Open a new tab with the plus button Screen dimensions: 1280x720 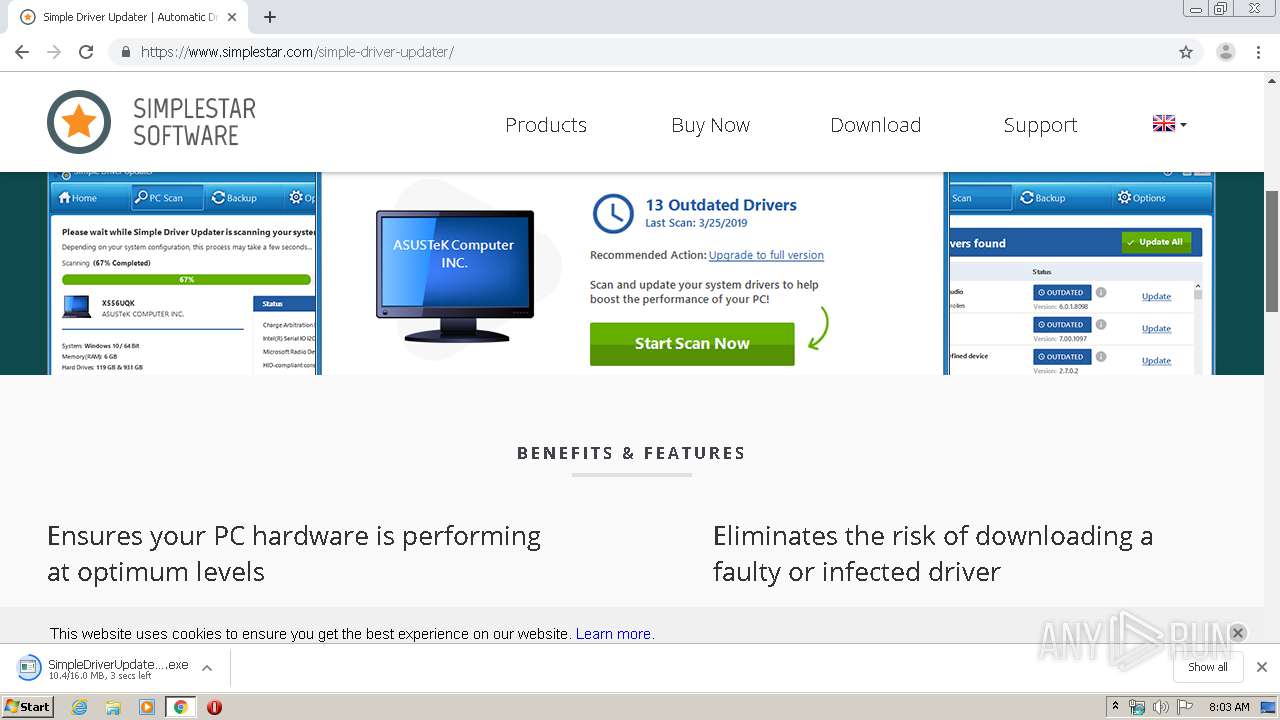pyautogui.click(x=270, y=17)
